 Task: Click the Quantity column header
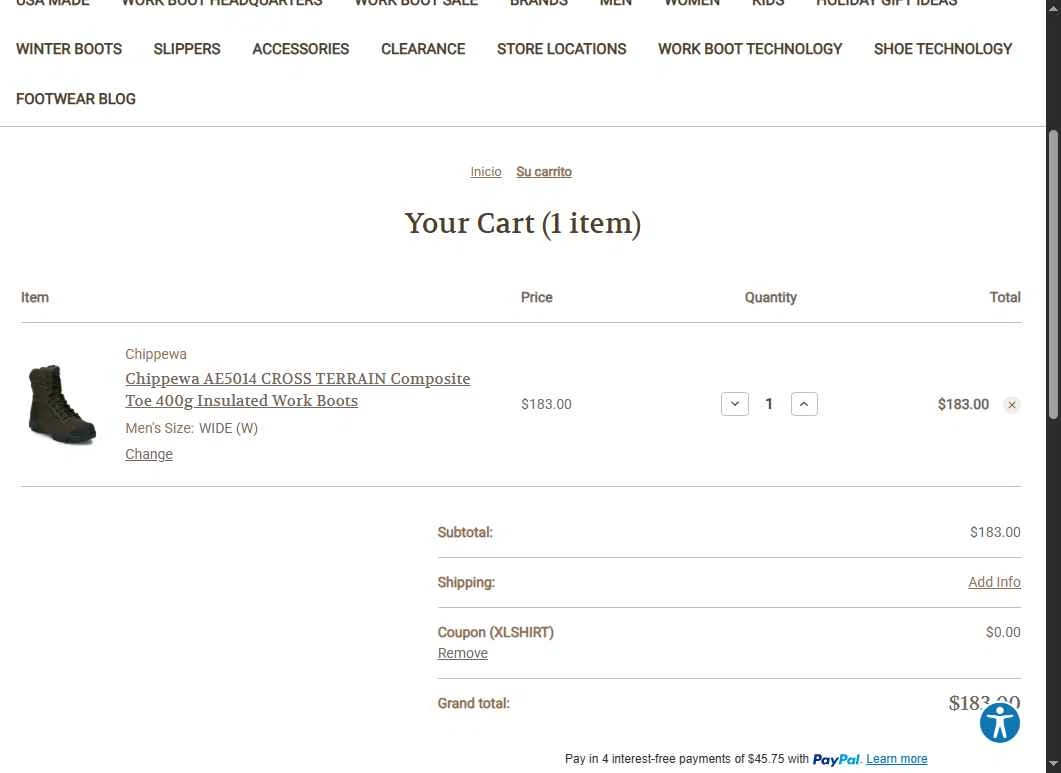[x=771, y=297]
